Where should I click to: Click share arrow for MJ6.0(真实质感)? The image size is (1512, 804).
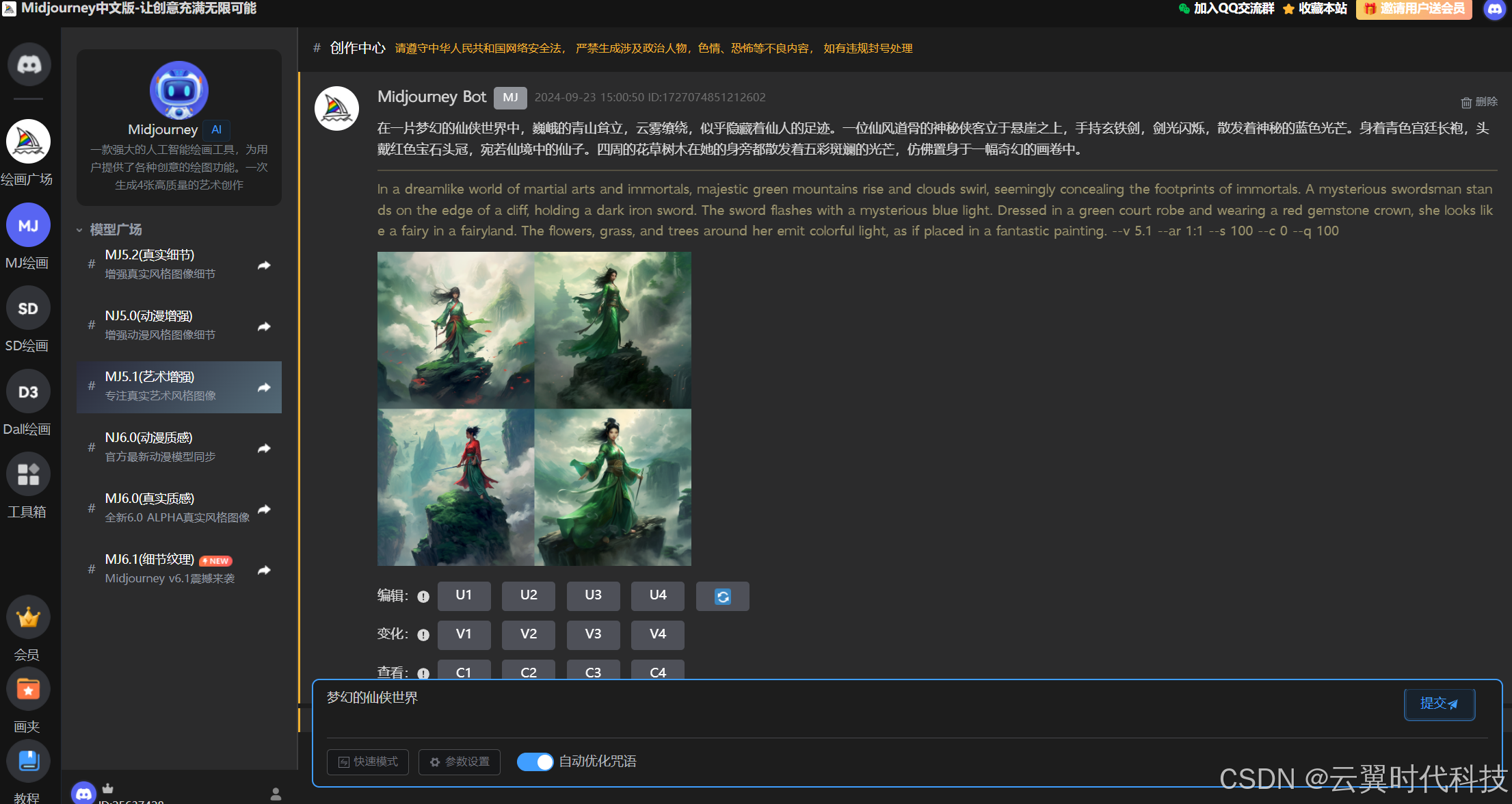tap(264, 508)
